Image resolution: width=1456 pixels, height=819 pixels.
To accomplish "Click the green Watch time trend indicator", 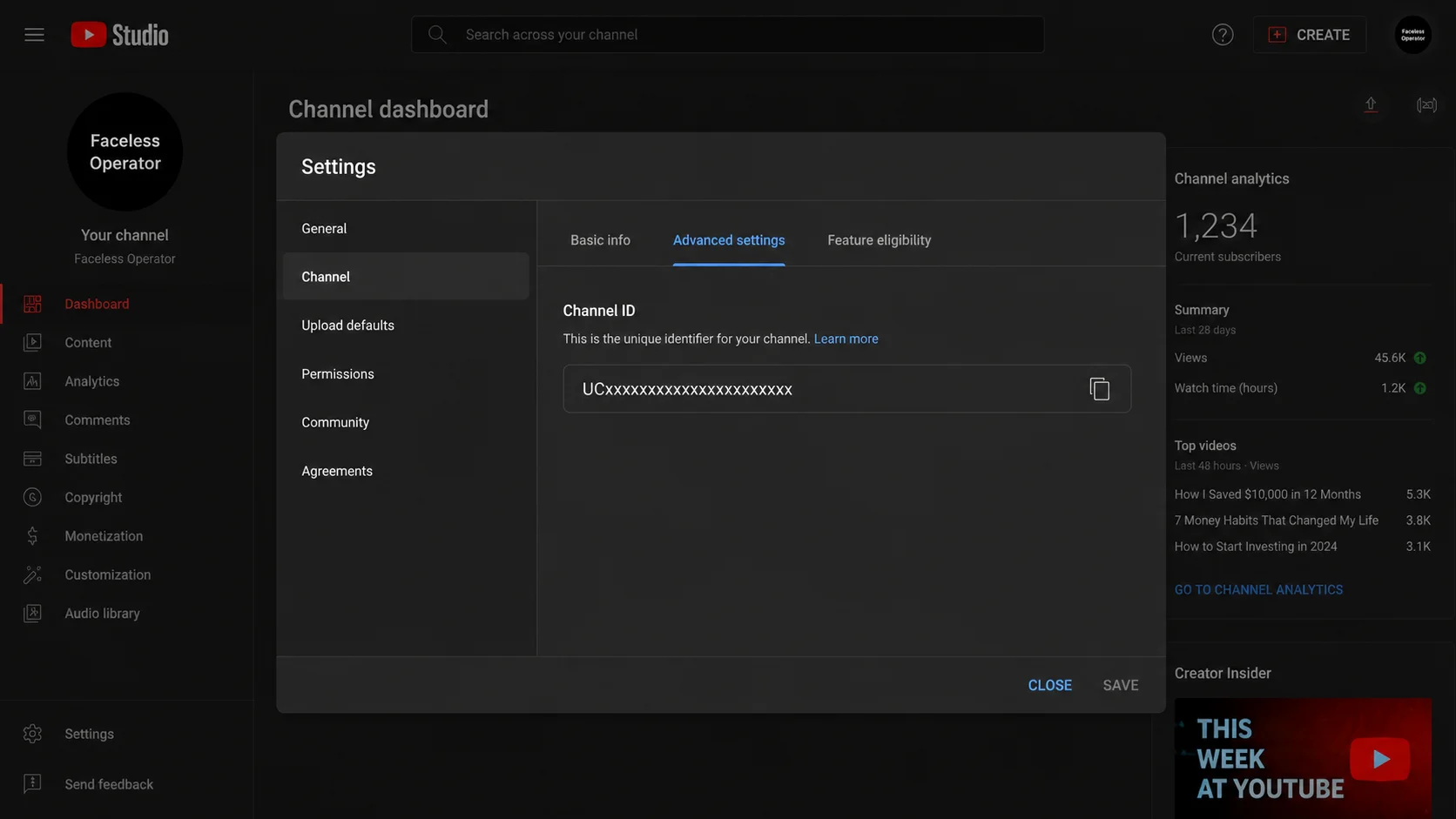I will click(1420, 388).
